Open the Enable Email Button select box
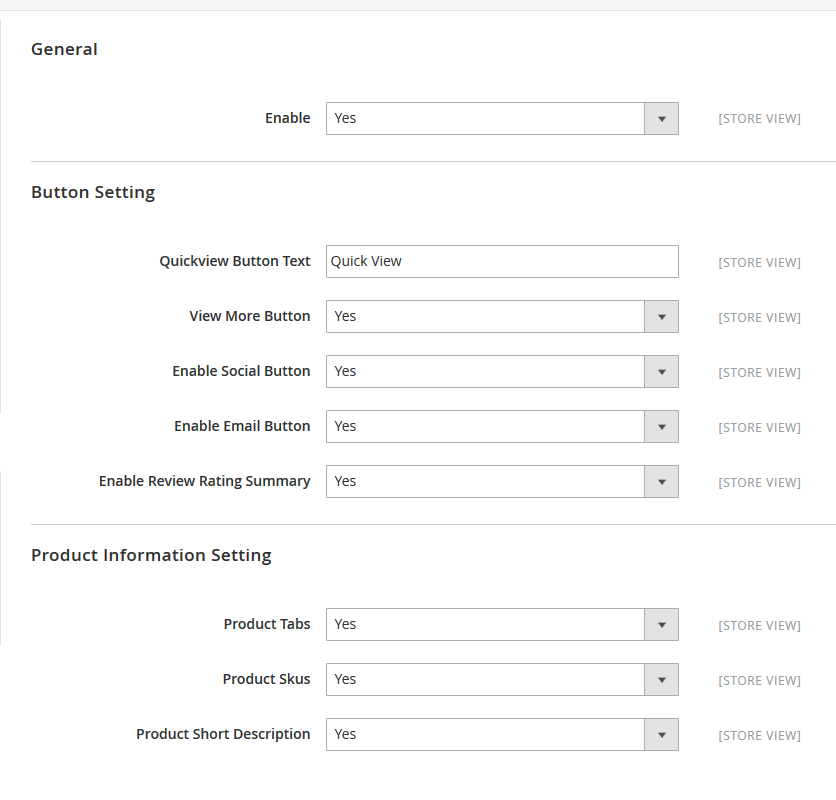836x800 pixels. click(501, 426)
